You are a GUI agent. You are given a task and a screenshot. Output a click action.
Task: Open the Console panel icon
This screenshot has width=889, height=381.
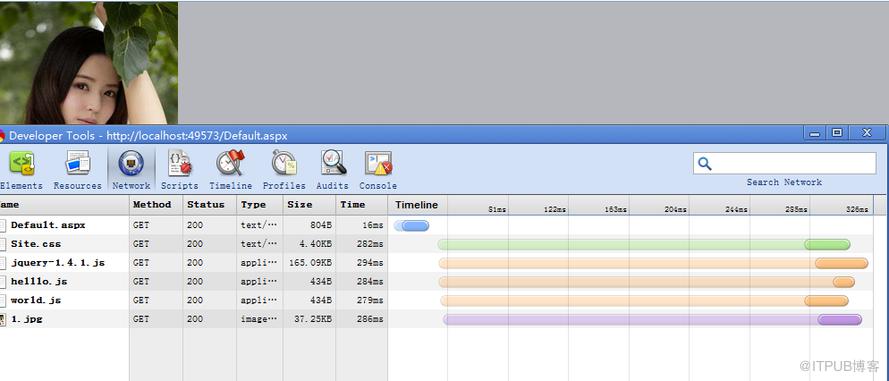(x=378, y=163)
